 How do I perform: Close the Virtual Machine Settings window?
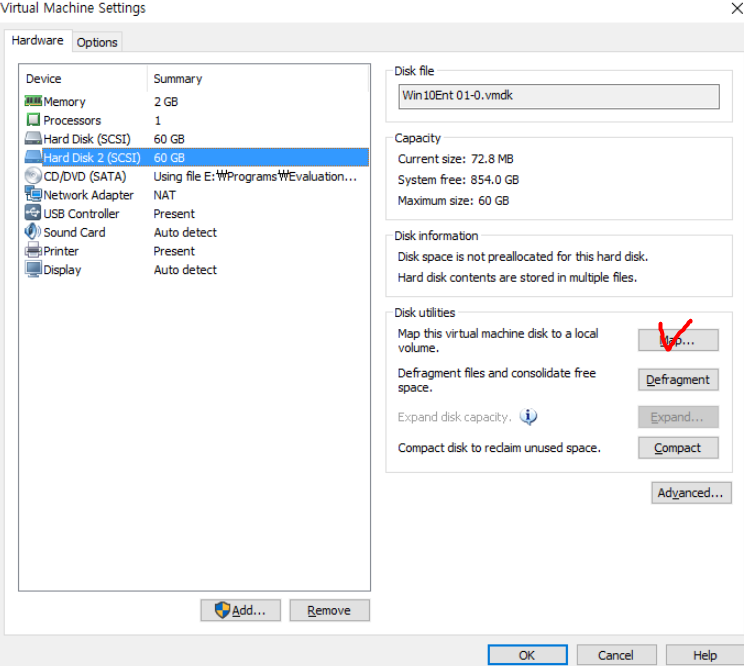click(x=737, y=8)
